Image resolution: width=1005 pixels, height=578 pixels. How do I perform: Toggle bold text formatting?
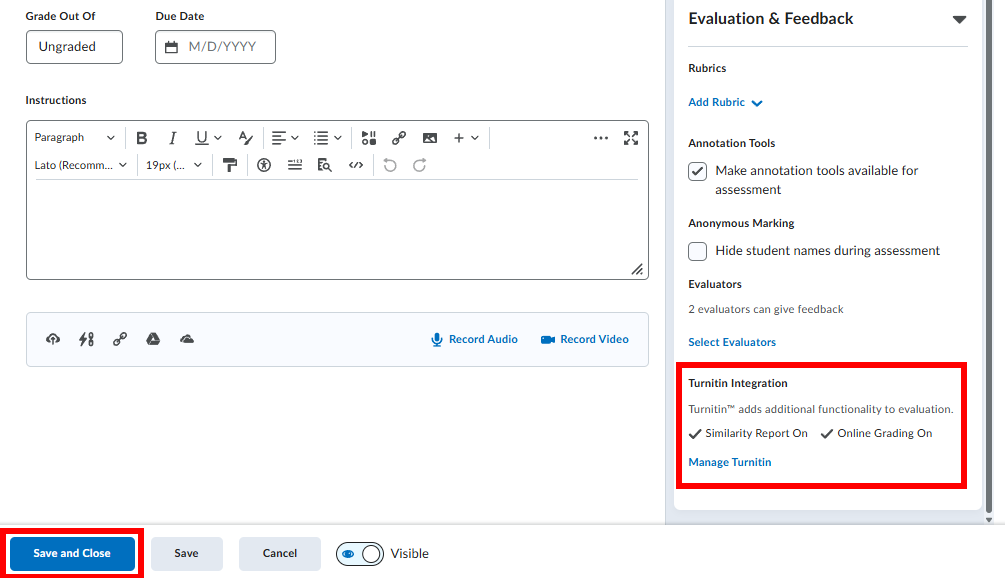[x=142, y=138]
